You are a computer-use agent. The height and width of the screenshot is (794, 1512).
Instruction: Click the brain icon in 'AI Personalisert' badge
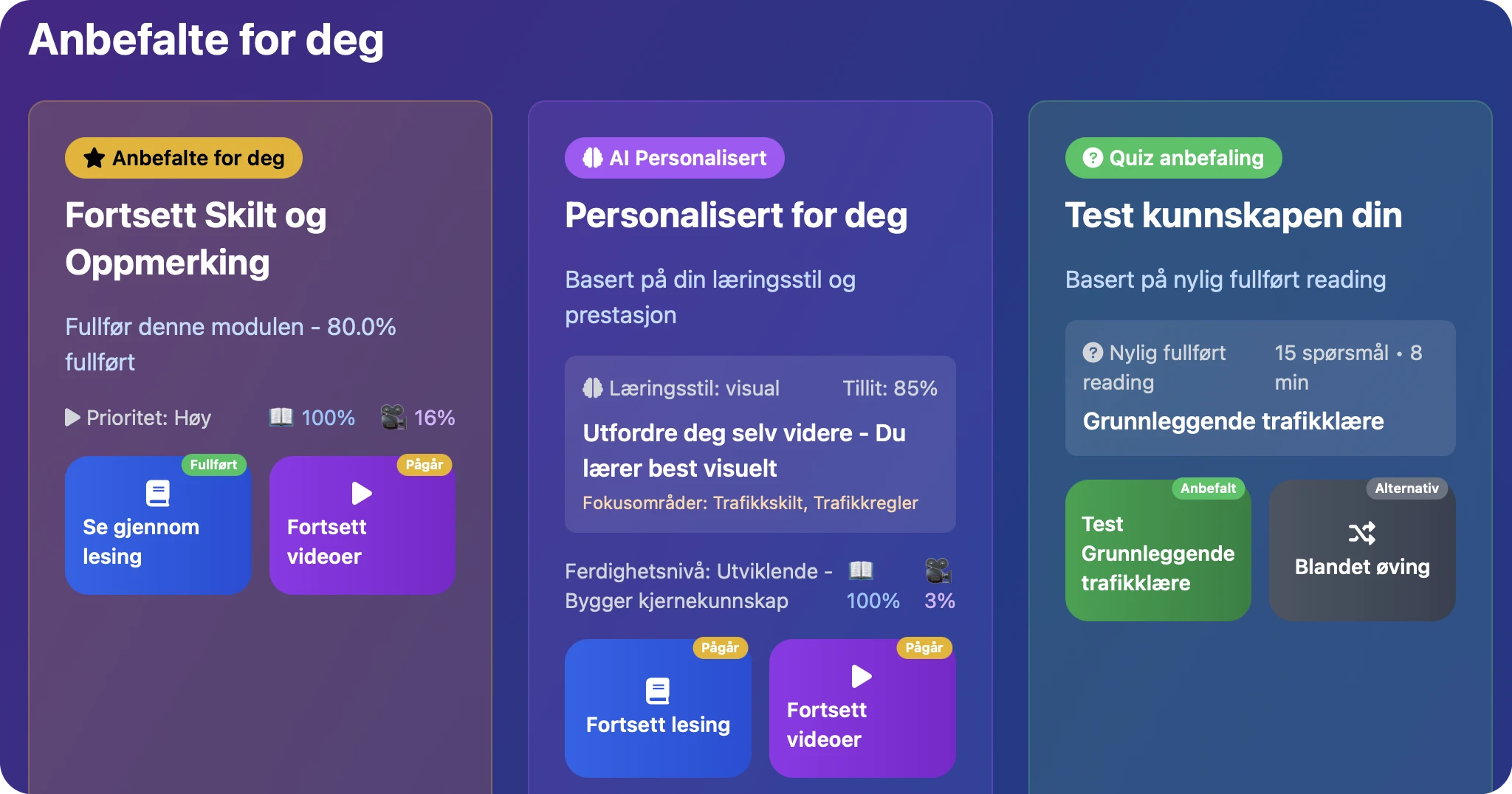click(x=593, y=157)
